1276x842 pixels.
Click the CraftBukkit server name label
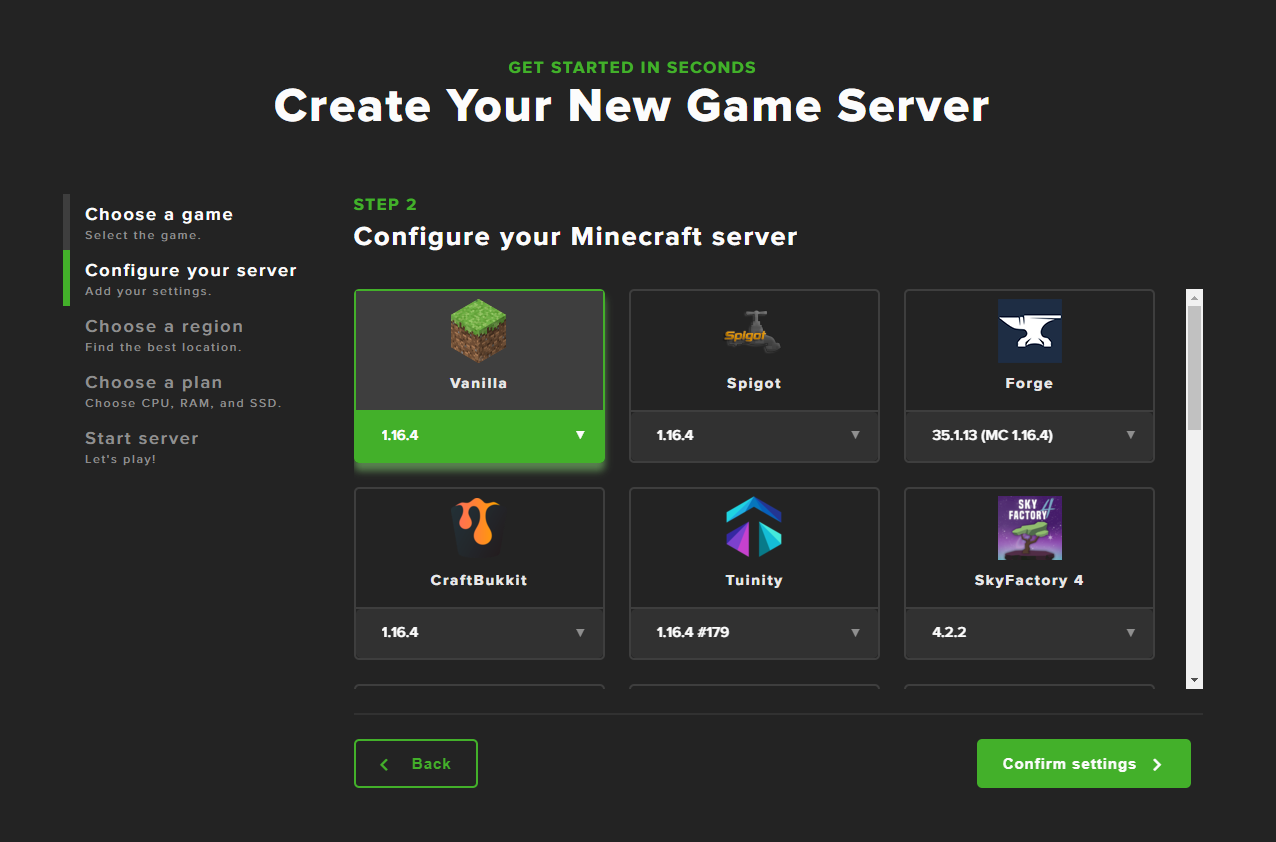479,580
